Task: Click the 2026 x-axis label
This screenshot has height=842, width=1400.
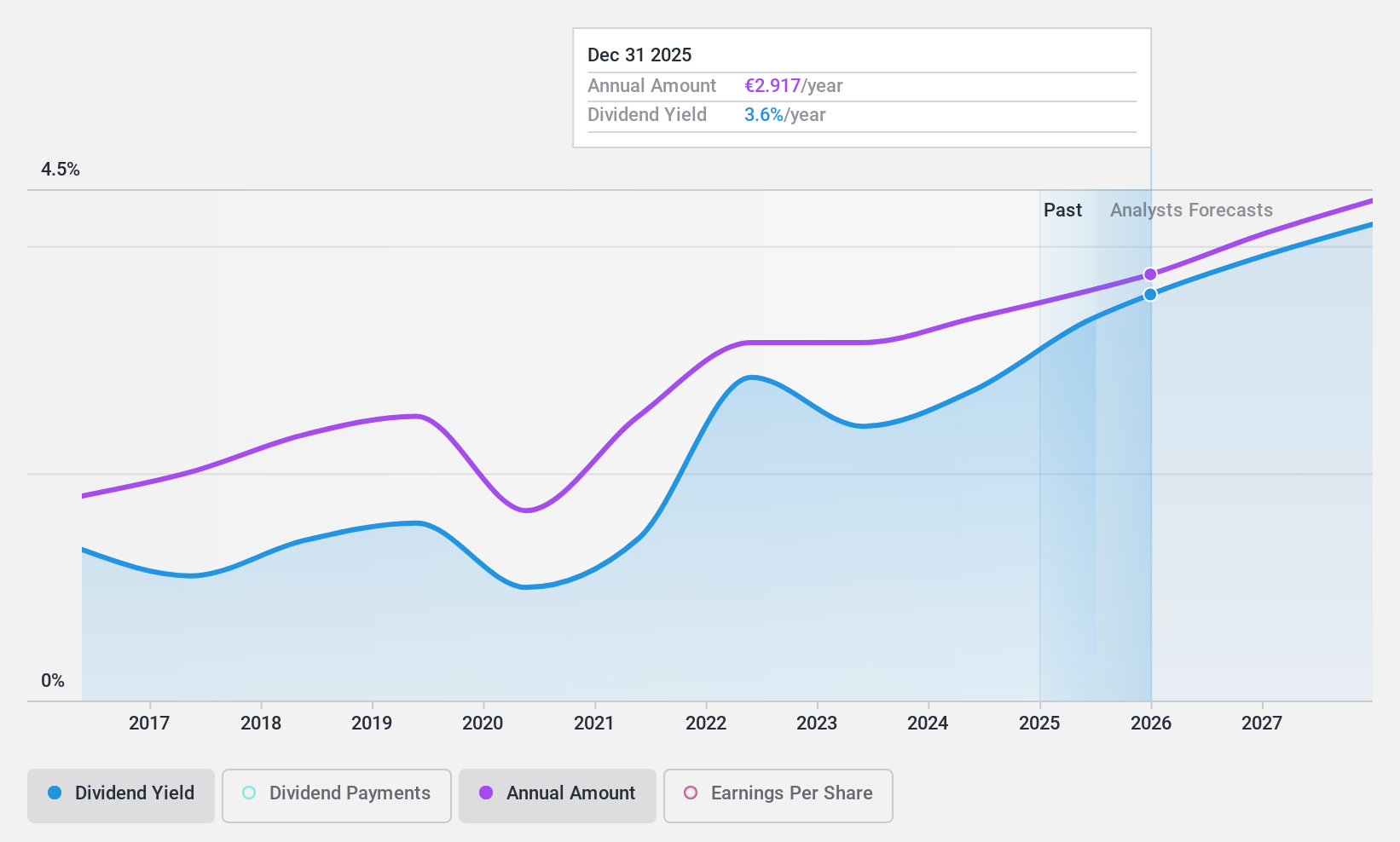Action: click(1151, 724)
